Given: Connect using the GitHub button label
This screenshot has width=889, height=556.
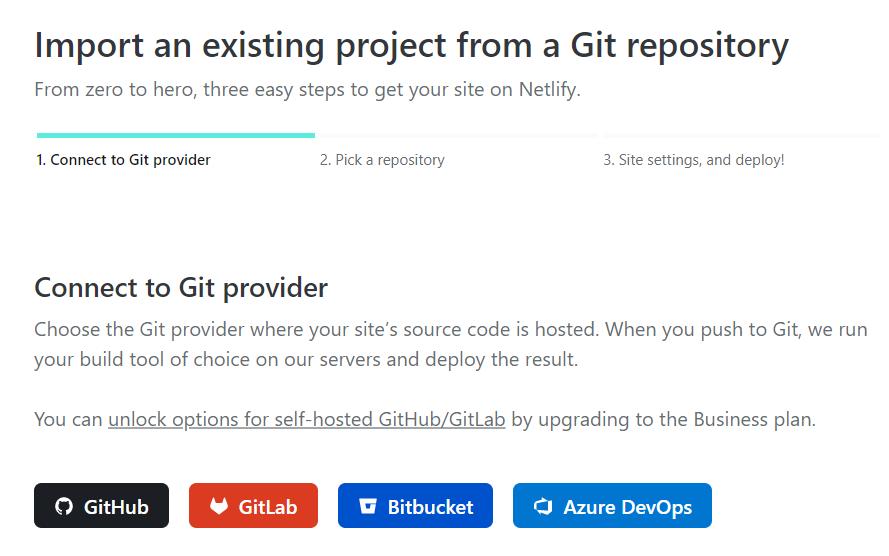Looking at the screenshot, I should (116, 507).
